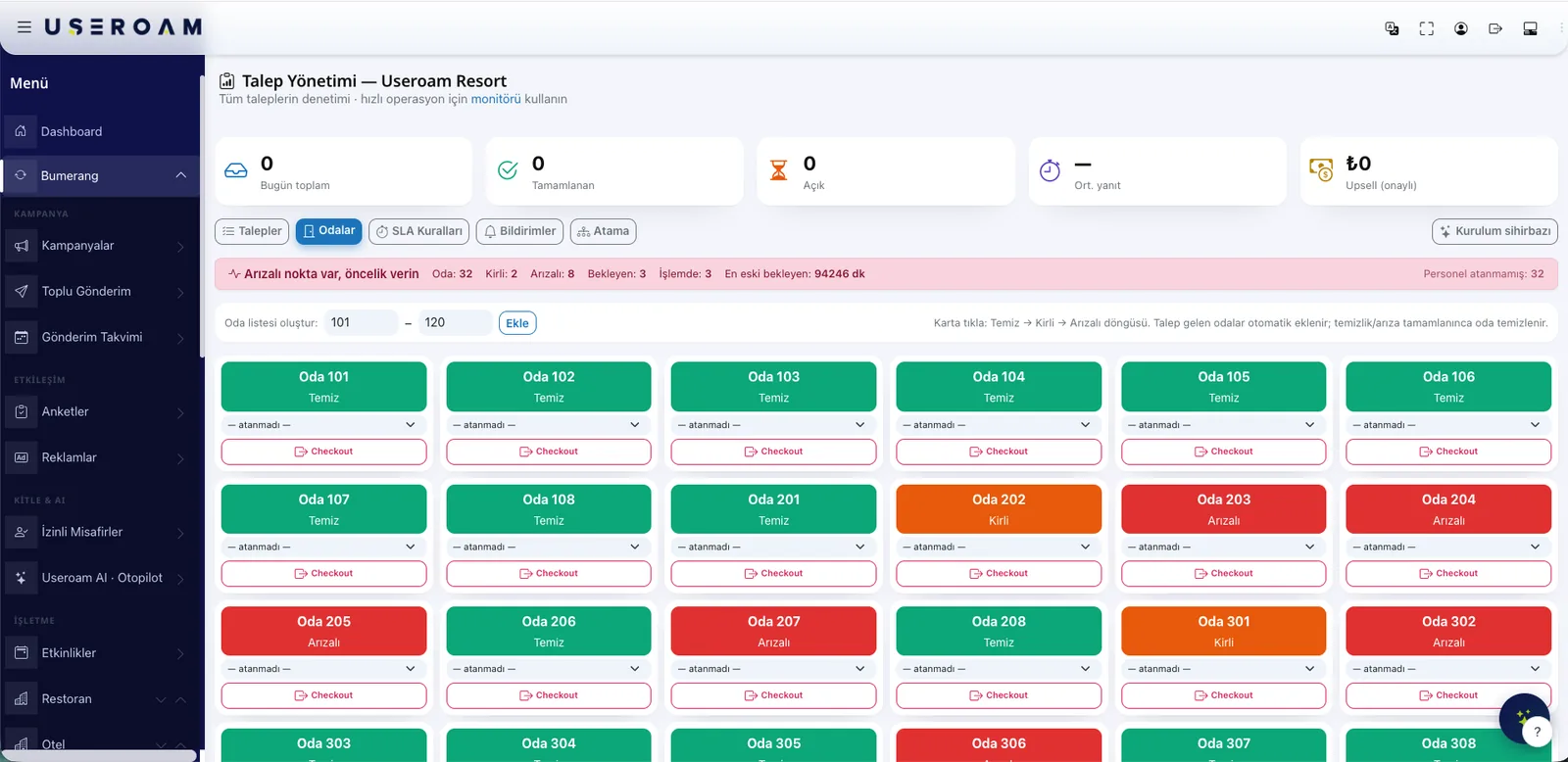Screen dimensions: 1568x762
Task: Follow the monitörü link in the subtitle
Action: [496, 99]
